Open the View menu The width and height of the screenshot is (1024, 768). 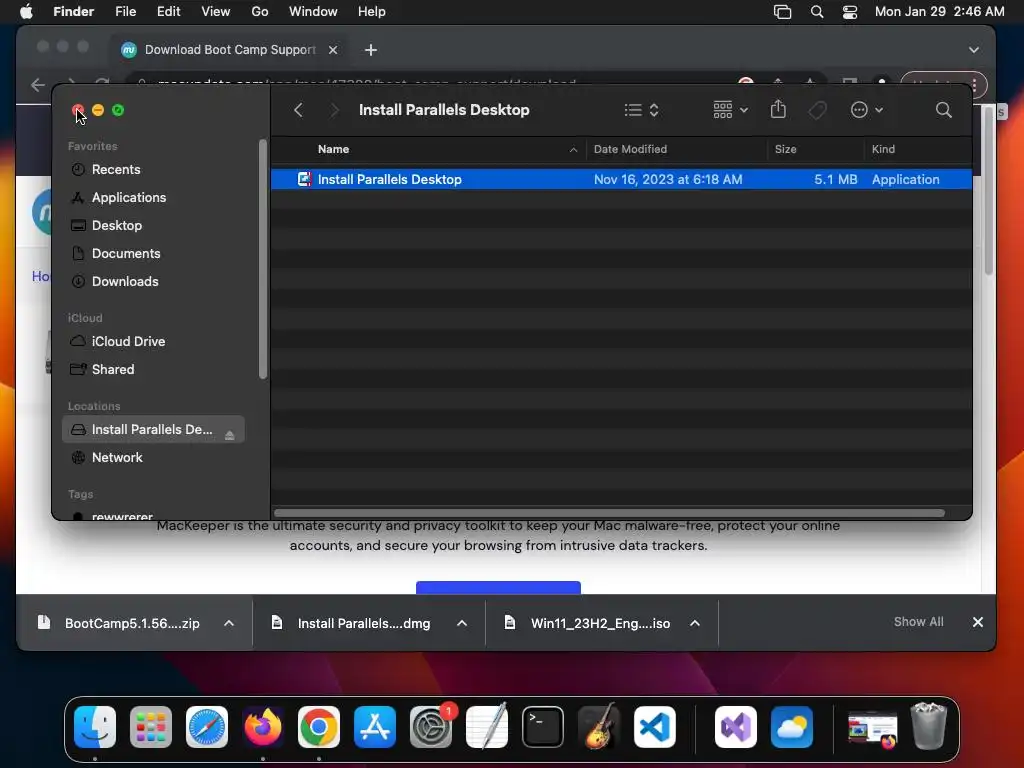216,12
